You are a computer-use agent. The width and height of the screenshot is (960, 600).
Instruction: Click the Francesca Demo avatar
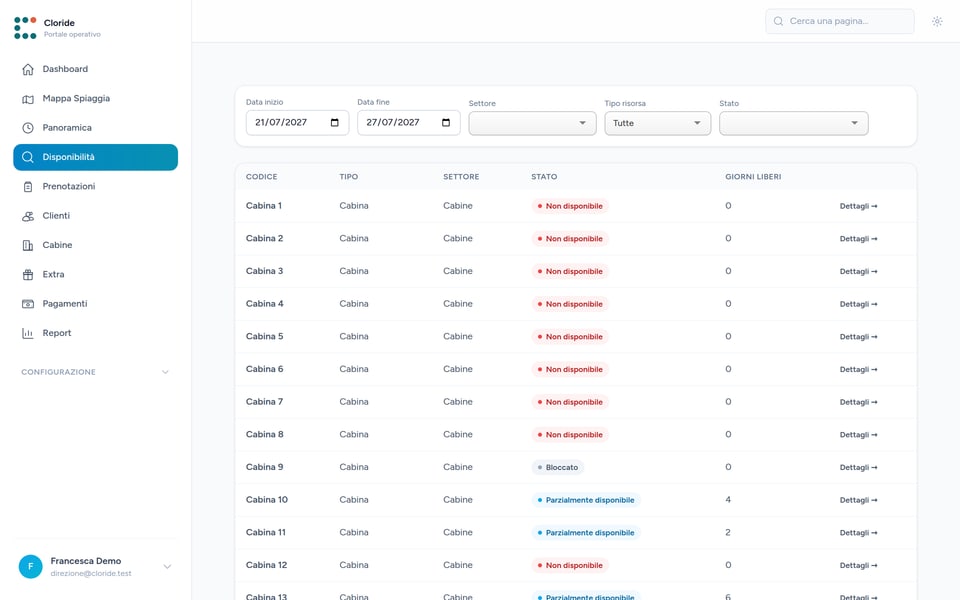[31, 567]
